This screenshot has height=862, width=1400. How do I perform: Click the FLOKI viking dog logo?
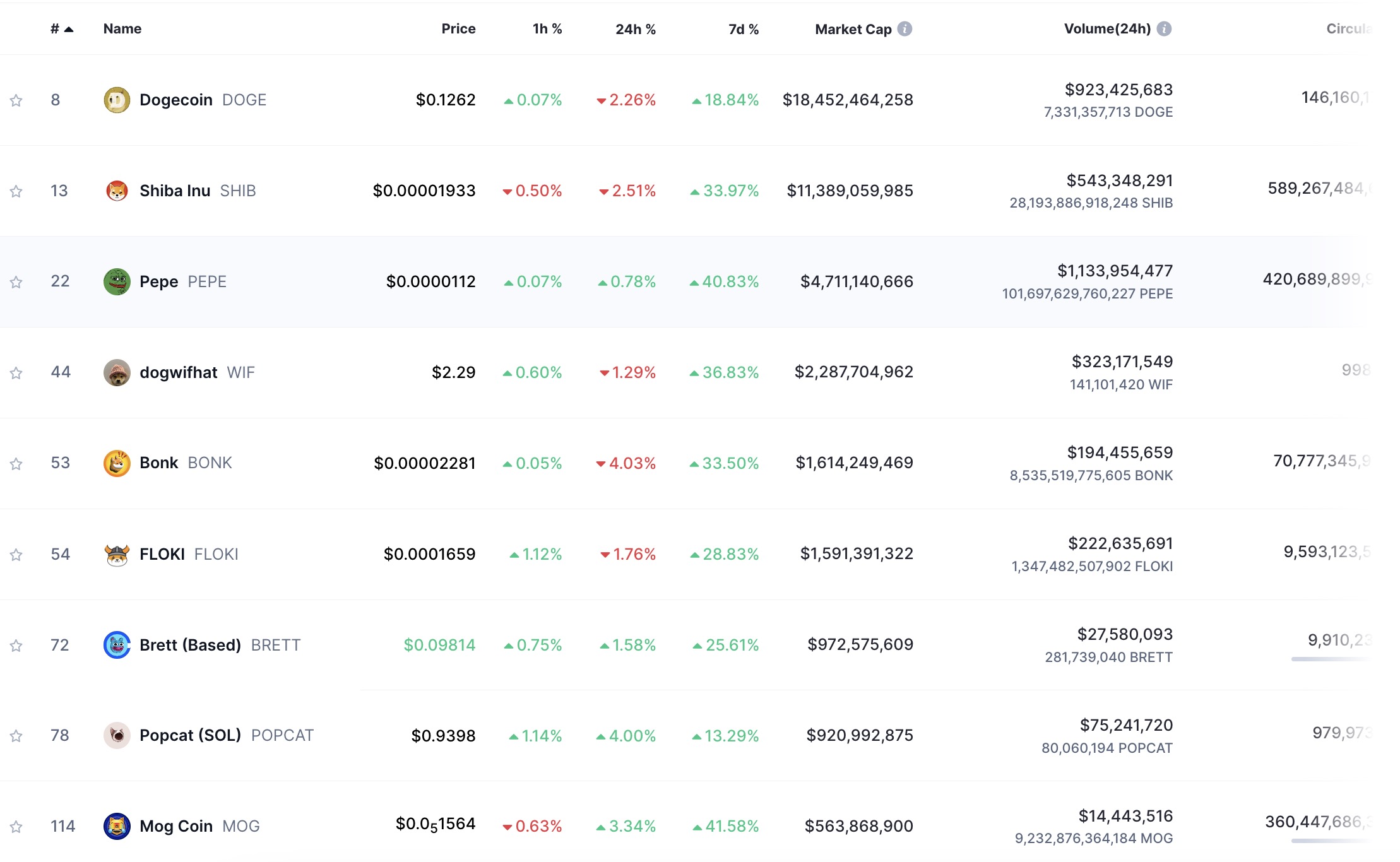pyautogui.click(x=117, y=554)
